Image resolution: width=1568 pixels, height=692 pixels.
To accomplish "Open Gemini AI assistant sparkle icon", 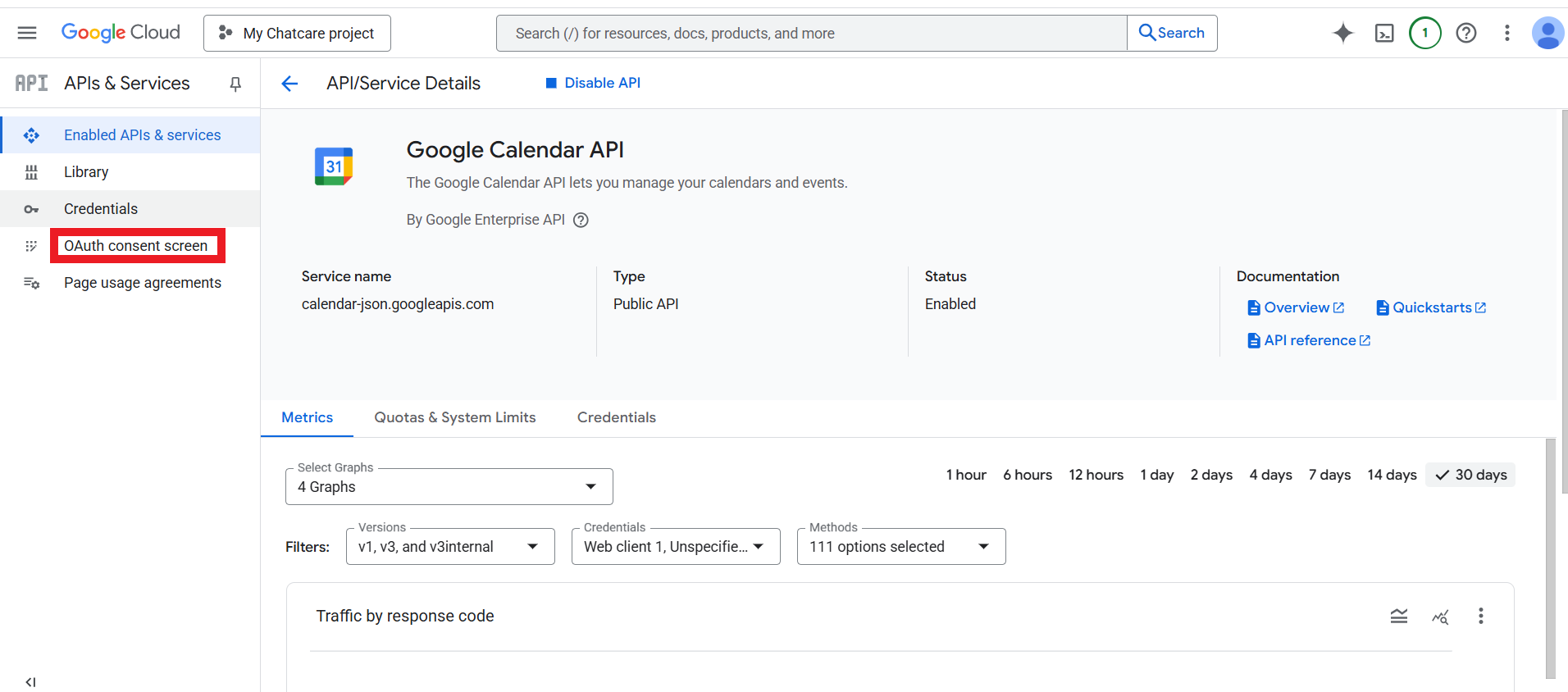I will click(1342, 33).
